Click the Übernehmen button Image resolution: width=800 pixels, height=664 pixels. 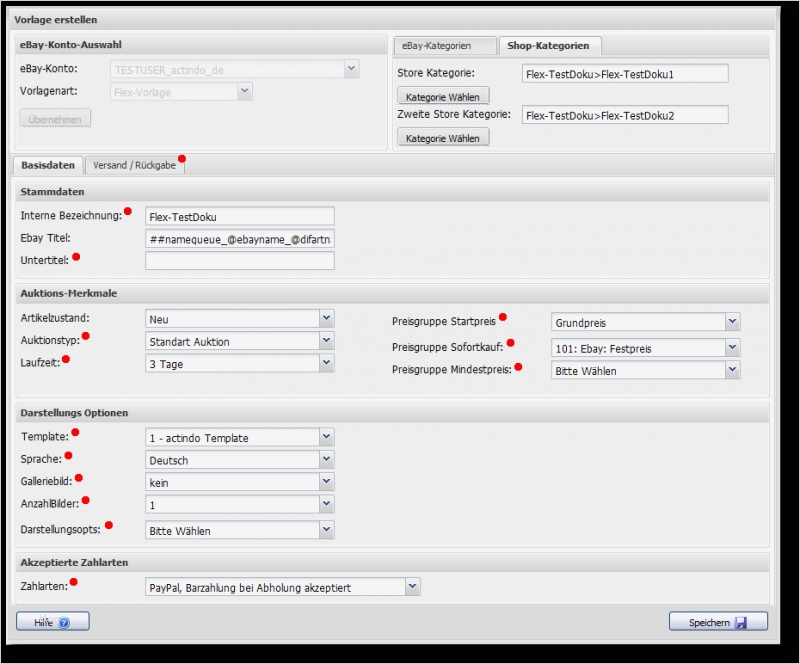[55, 119]
